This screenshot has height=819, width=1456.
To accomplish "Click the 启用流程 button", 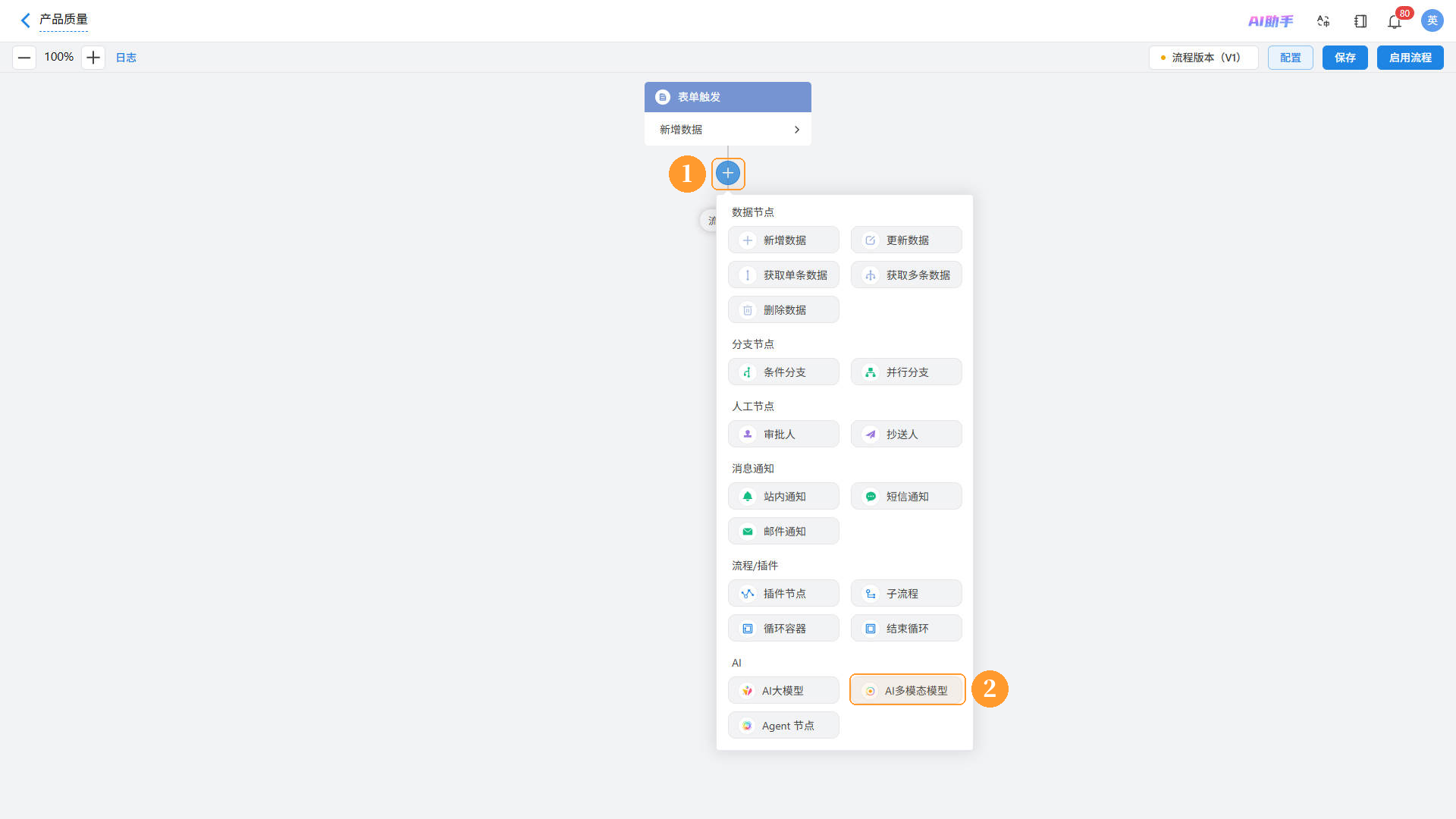I will [1410, 58].
